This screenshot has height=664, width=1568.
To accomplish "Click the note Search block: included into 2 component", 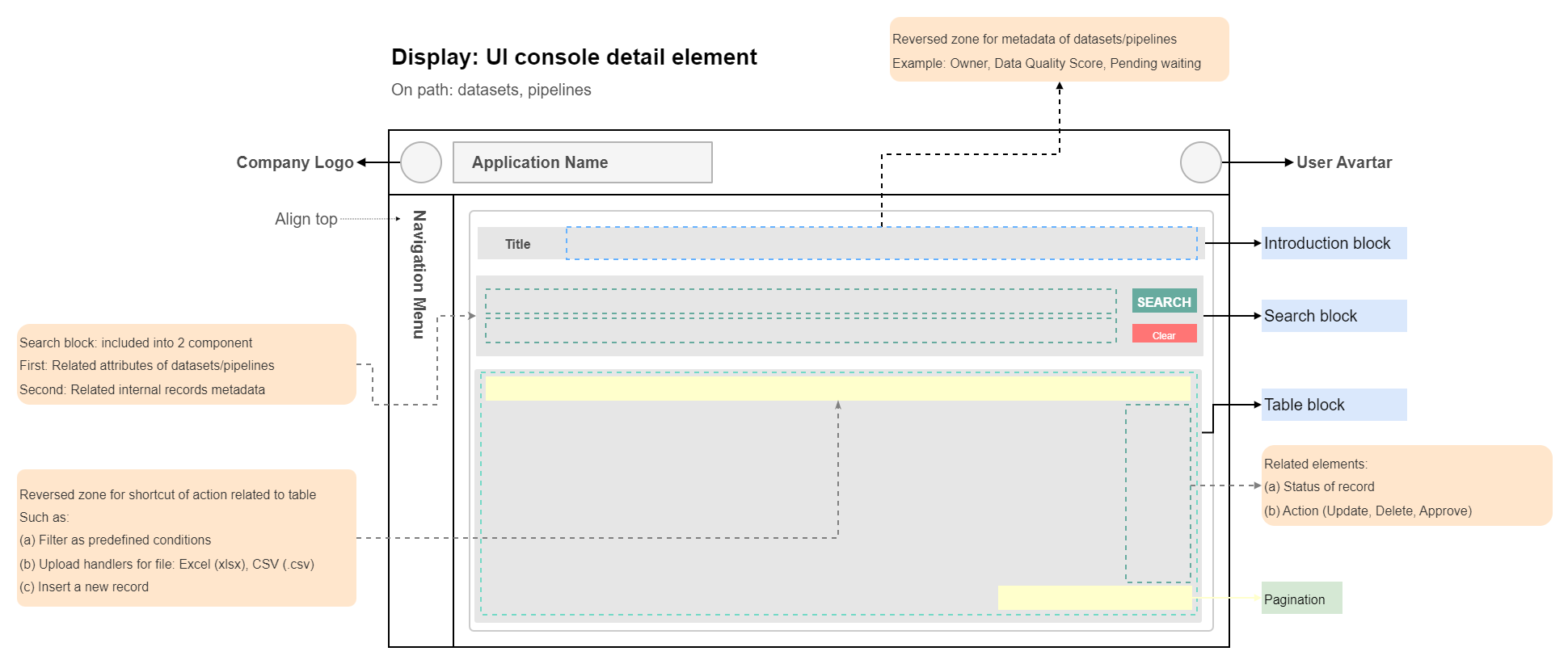I will [136, 343].
